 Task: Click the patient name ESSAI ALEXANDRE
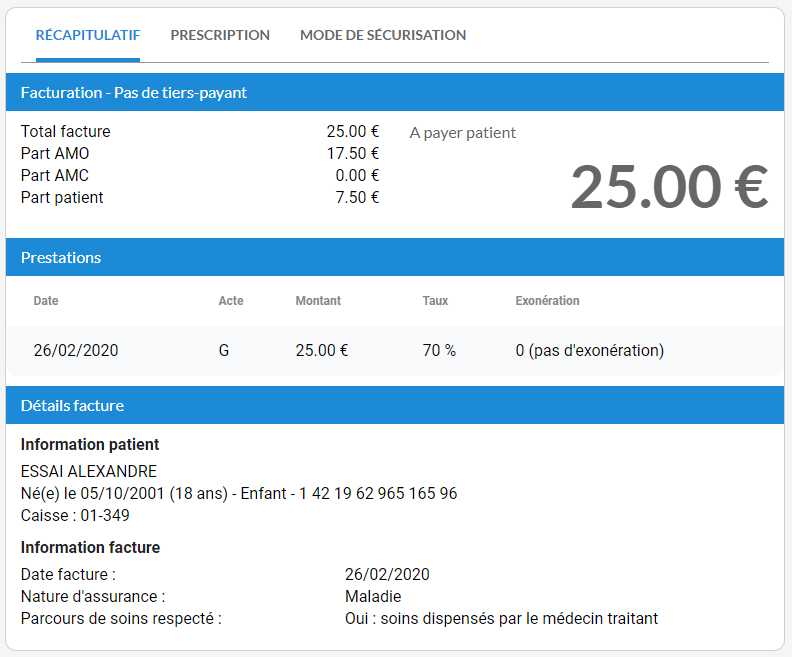click(89, 471)
